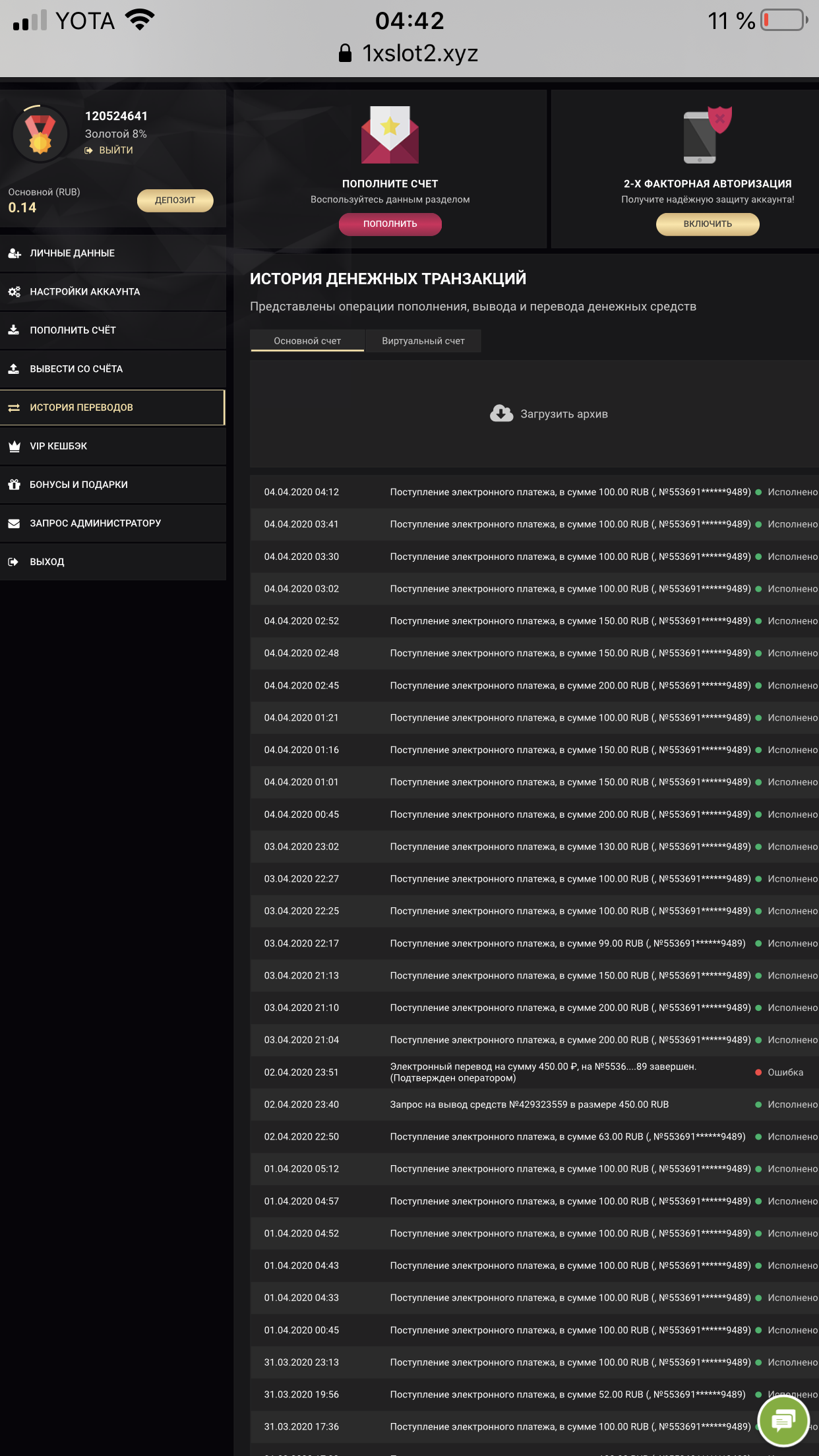This screenshot has width=819, height=1456.
Task: Click the envelope star icon above Пополните счет
Action: (390, 135)
